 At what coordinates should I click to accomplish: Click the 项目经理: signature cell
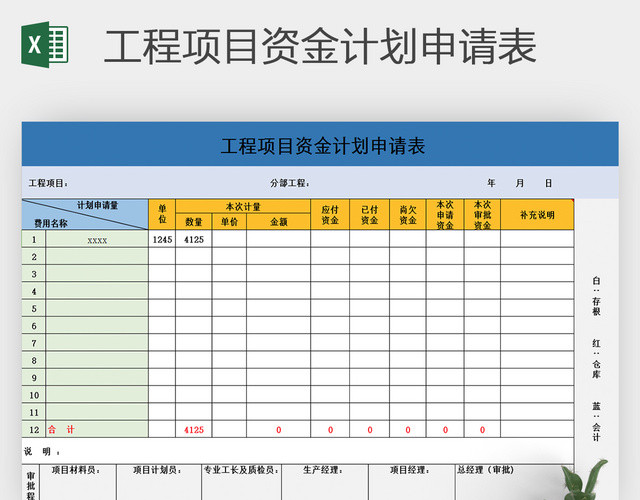[411, 482]
